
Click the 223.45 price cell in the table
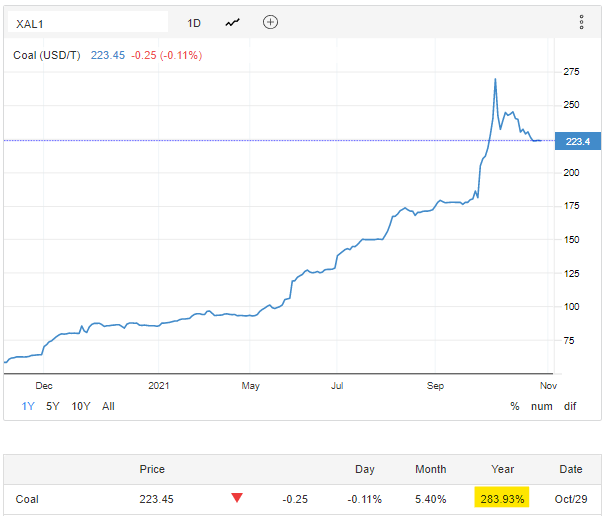tap(156, 499)
